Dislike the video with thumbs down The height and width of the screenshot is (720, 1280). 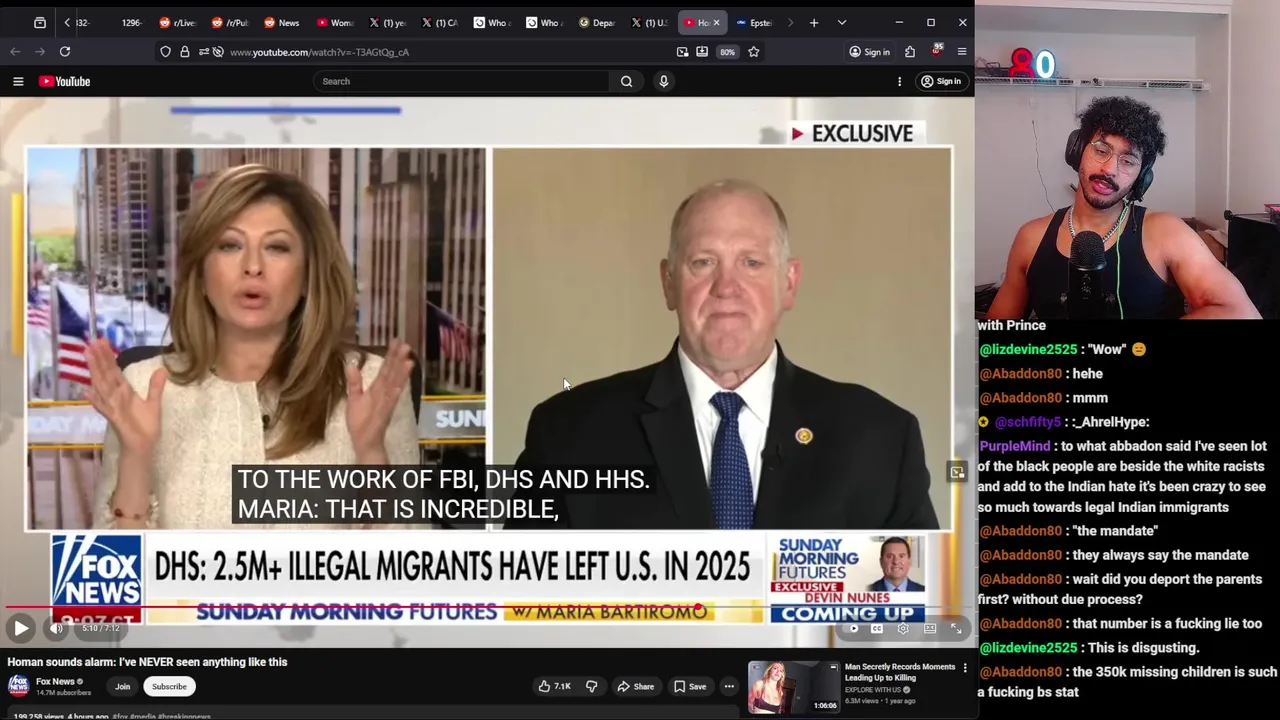[x=591, y=686]
